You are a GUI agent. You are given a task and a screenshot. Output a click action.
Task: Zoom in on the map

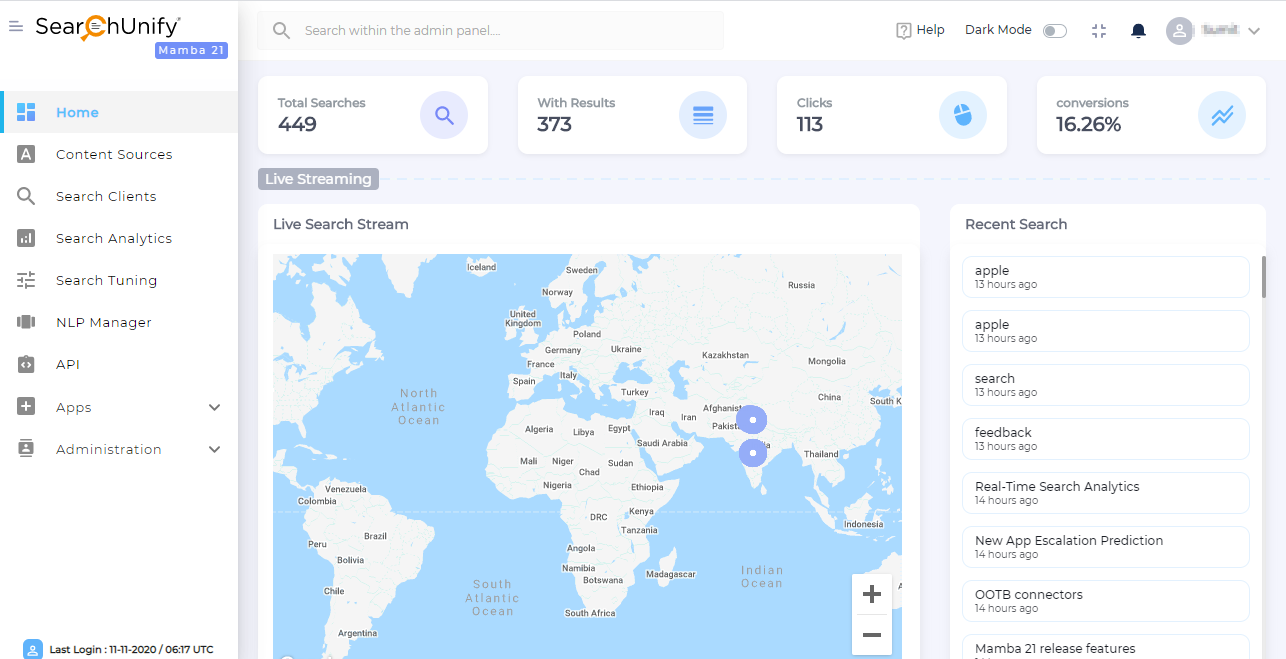pyautogui.click(x=871, y=594)
